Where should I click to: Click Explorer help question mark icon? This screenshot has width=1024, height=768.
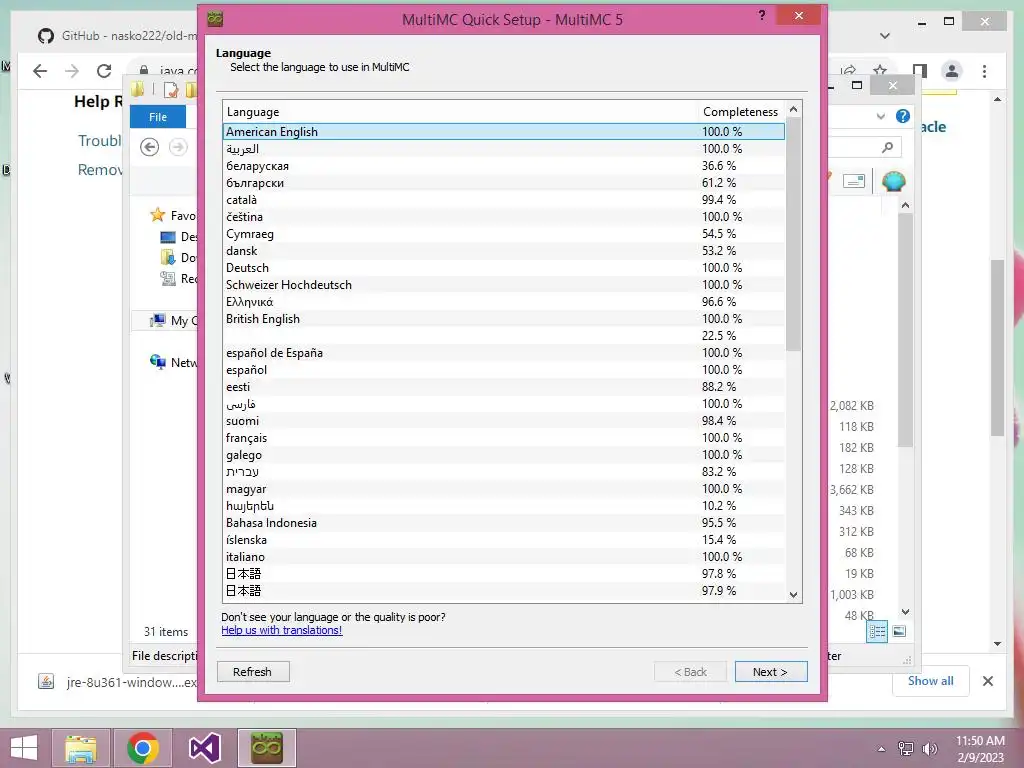coord(903,116)
